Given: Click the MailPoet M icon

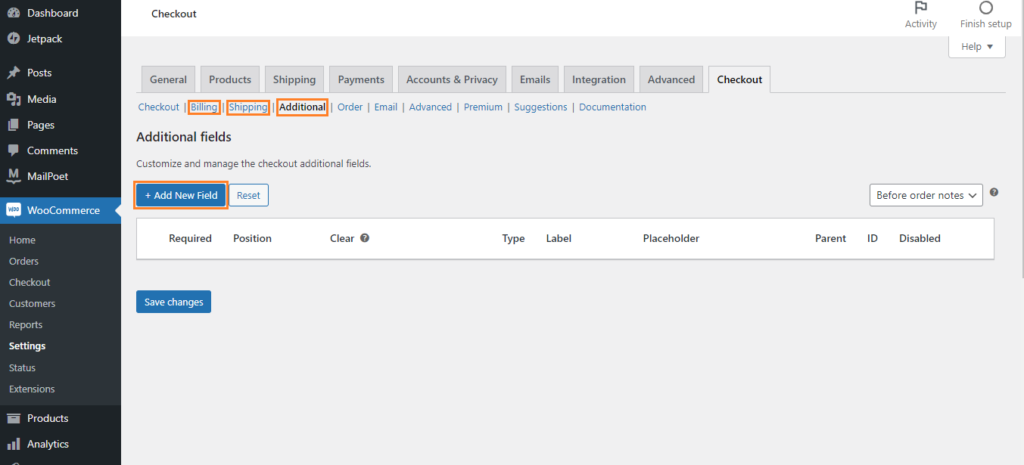Looking at the screenshot, I should click(x=13, y=176).
